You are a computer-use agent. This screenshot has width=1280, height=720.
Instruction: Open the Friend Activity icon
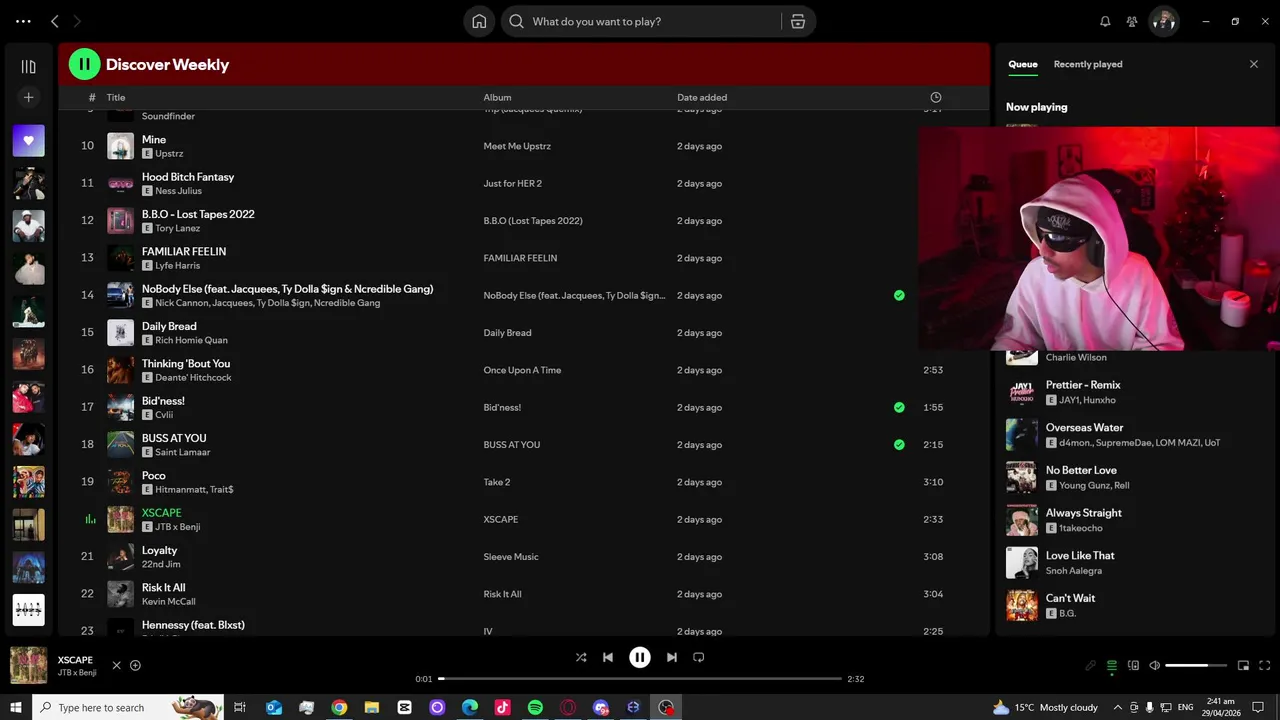pos(1132,21)
